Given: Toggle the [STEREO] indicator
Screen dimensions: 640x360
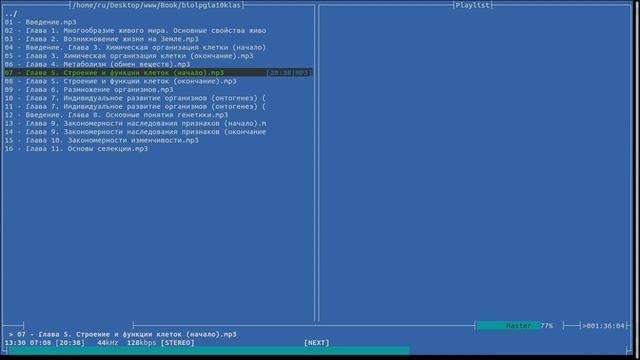Looking at the screenshot, I should pos(178,343).
